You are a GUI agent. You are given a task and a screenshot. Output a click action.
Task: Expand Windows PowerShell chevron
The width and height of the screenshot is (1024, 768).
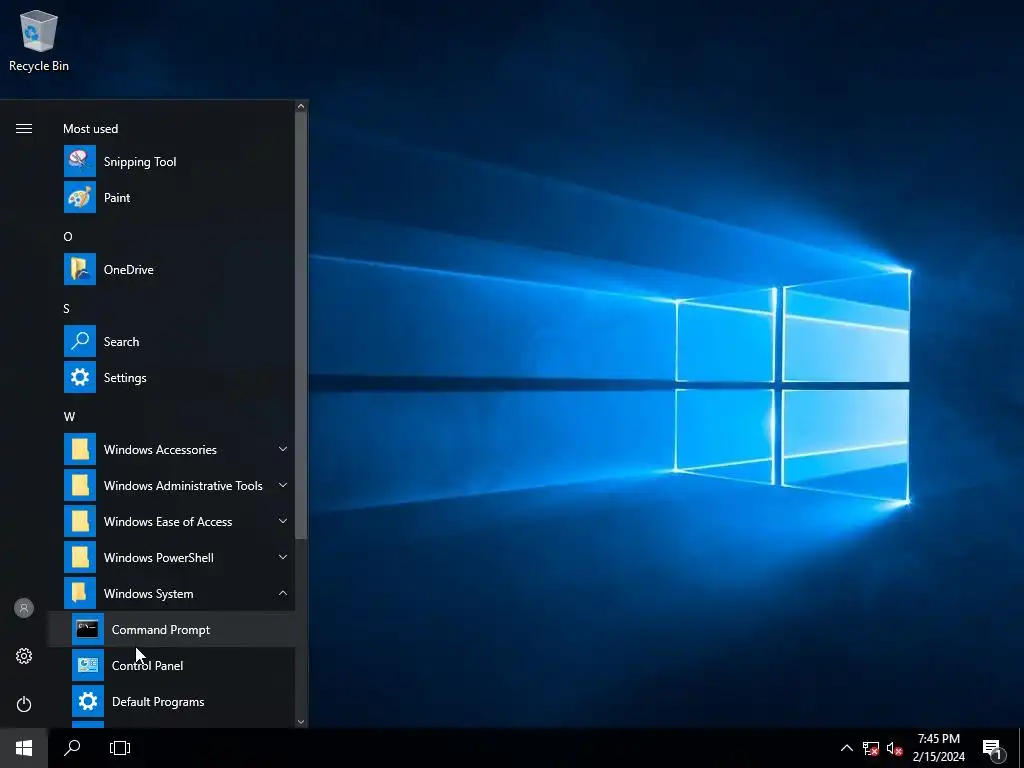[283, 556]
